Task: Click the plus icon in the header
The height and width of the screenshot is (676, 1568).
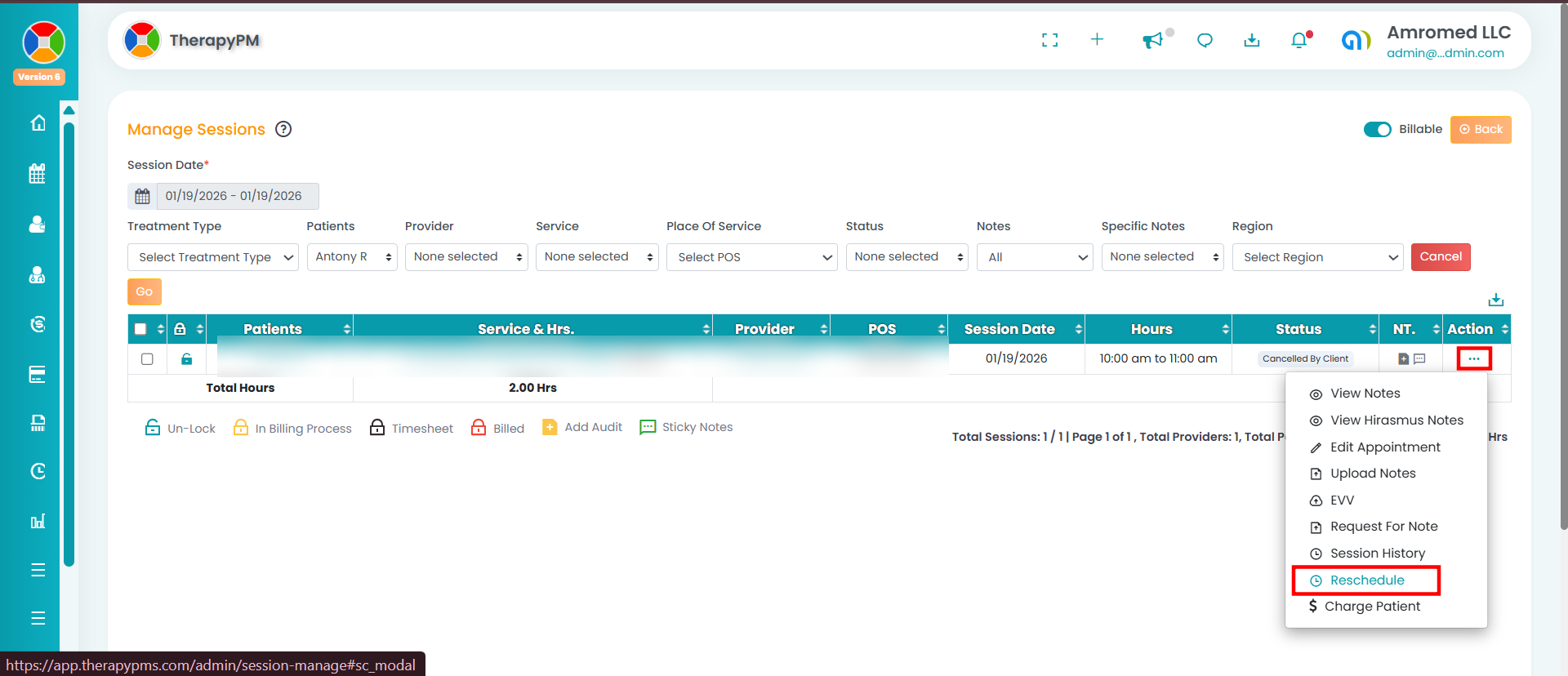Action: pos(1097,39)
